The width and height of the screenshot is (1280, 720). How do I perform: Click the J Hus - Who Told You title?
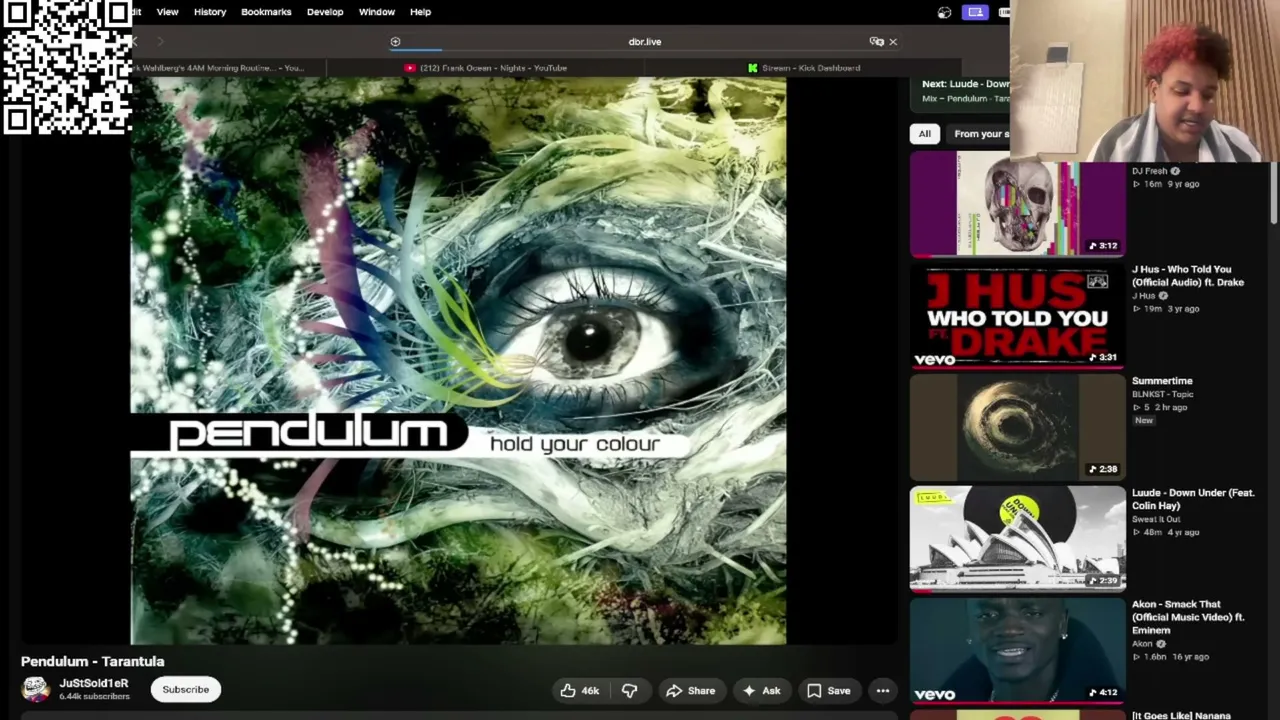(x=1188, y=276)
